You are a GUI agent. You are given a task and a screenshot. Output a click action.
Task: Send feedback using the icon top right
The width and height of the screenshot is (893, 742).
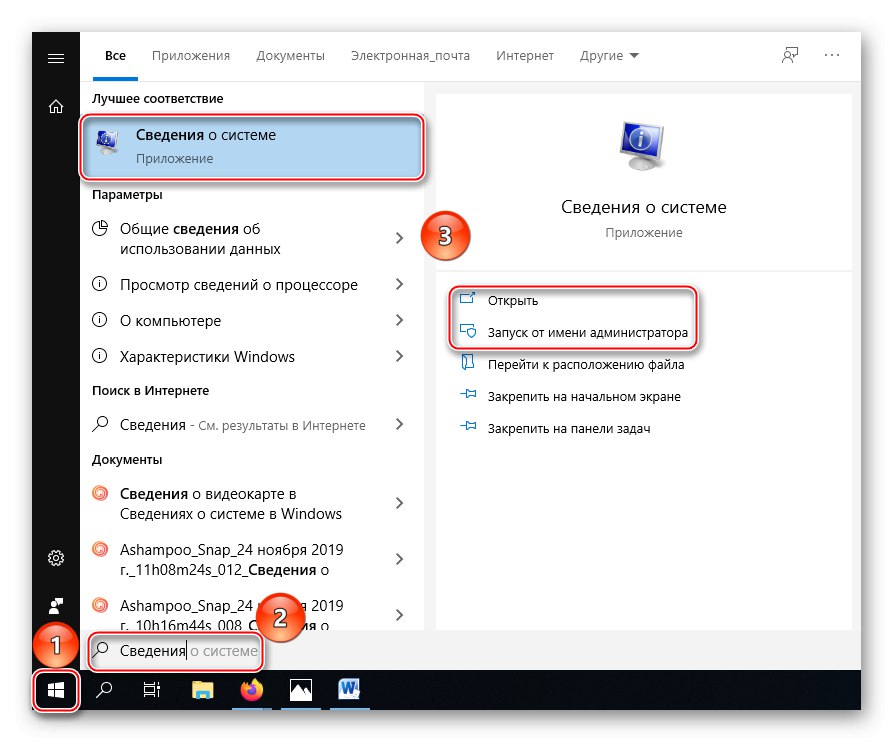(x=789, y=56)
